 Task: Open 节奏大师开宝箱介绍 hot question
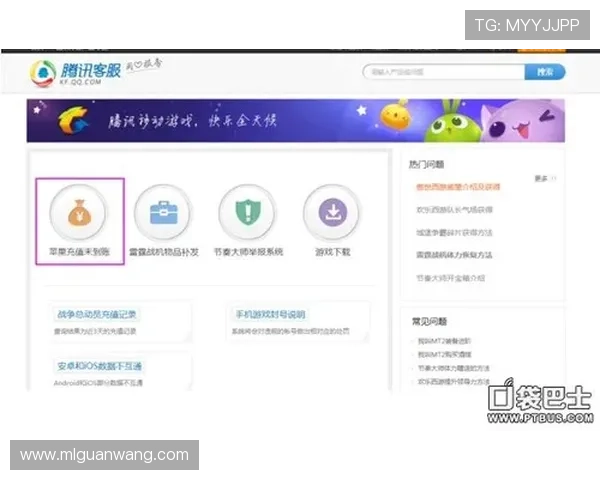click(450, 278)
